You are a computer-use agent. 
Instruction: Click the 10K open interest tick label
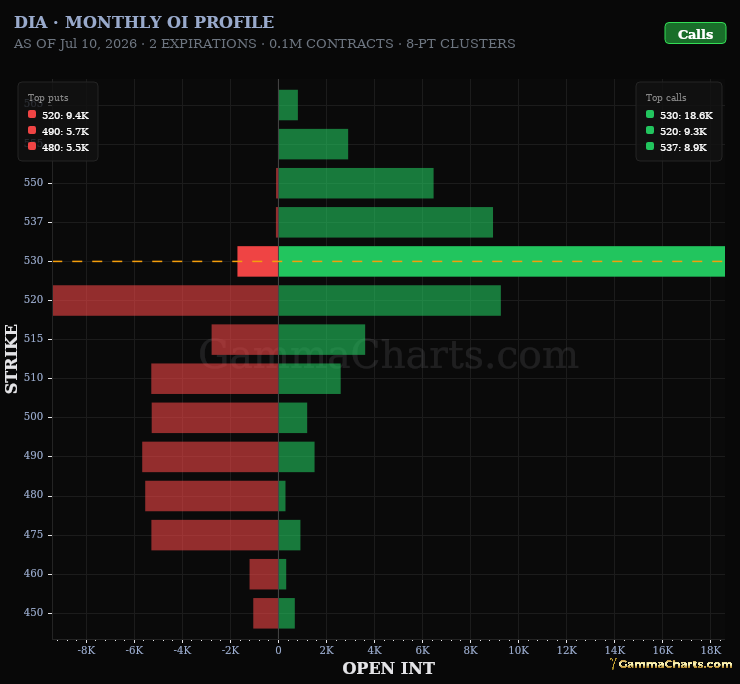[x=519, y=650]
